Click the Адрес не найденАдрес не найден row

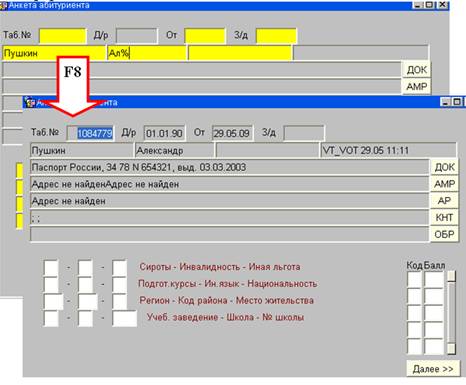229,184
